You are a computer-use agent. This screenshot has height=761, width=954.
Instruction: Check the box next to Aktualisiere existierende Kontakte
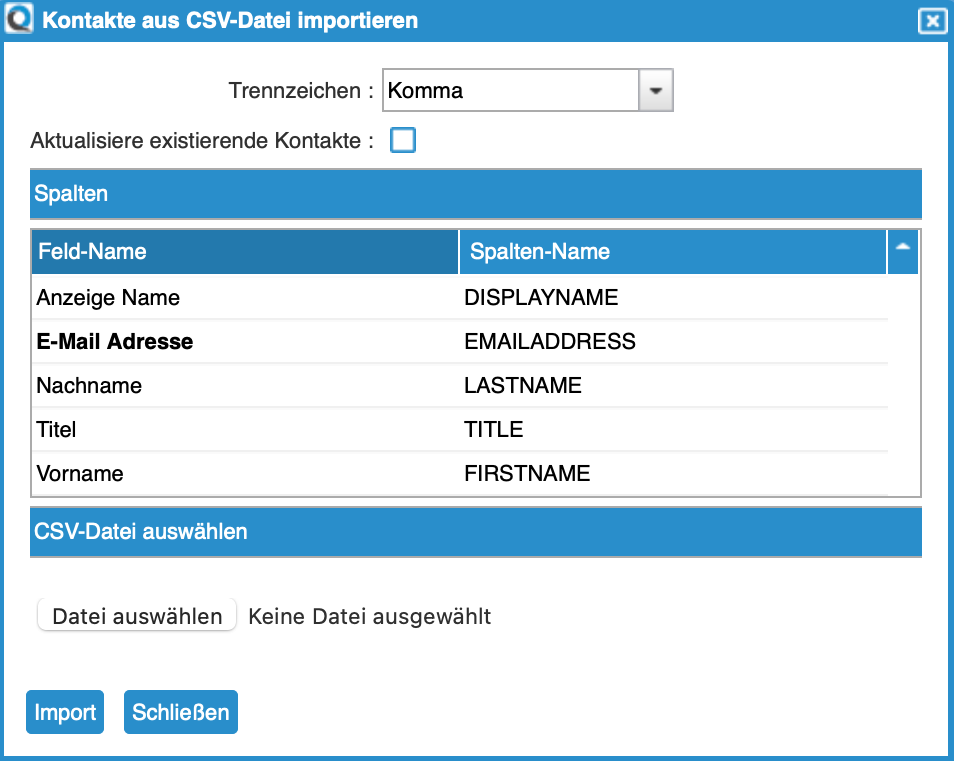pyautogui.click(x=403, y=140)
